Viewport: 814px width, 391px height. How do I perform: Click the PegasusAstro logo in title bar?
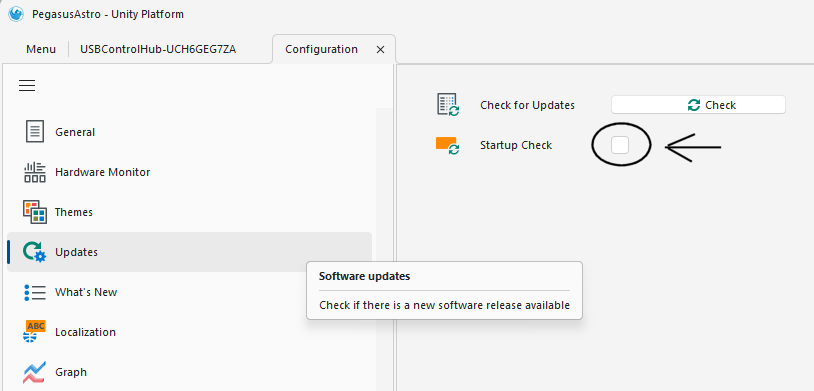point(16,14)
